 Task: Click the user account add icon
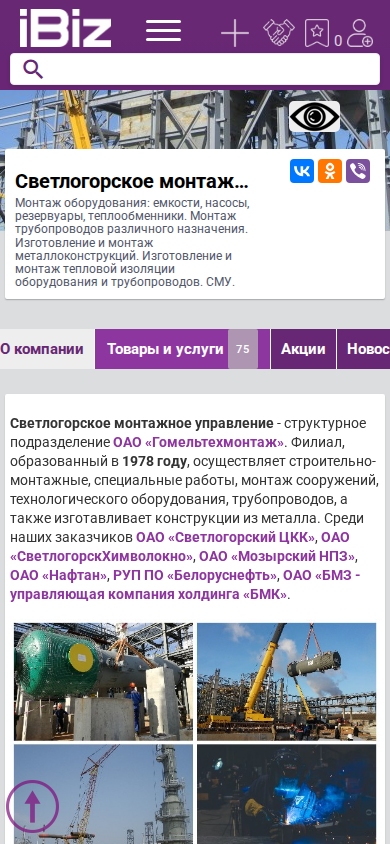click(359, 33)
